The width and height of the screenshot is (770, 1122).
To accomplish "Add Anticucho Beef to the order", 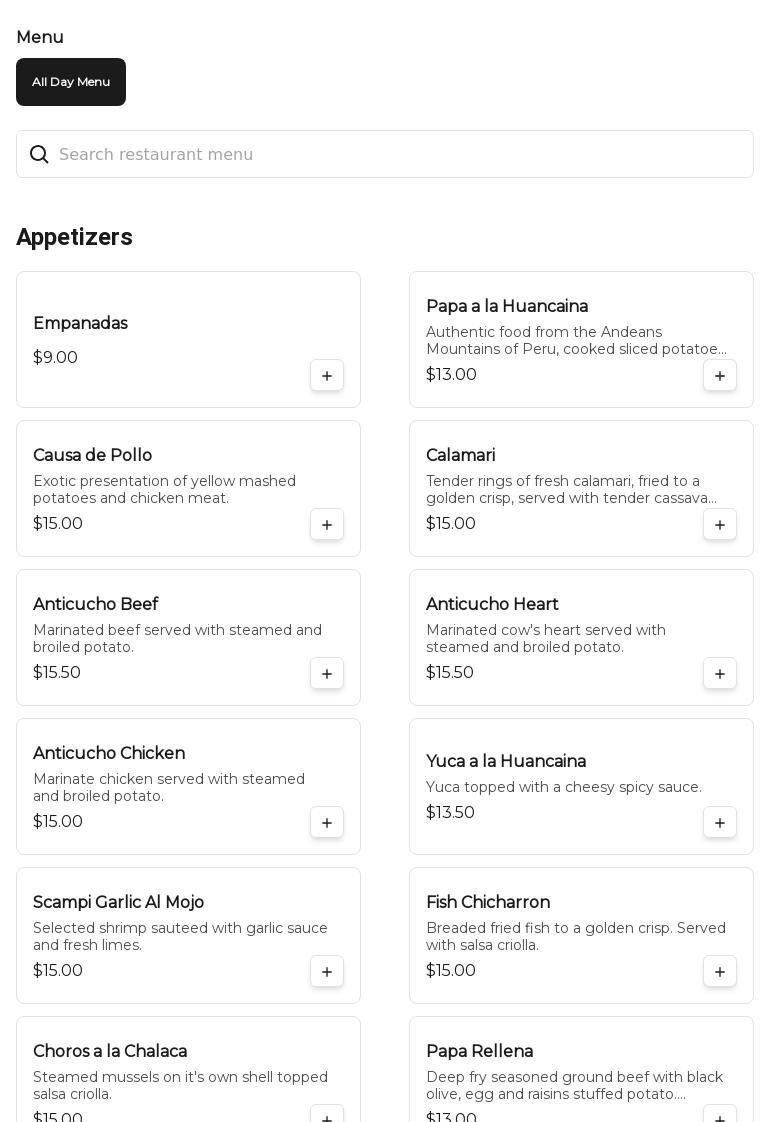I will (327, 674).
